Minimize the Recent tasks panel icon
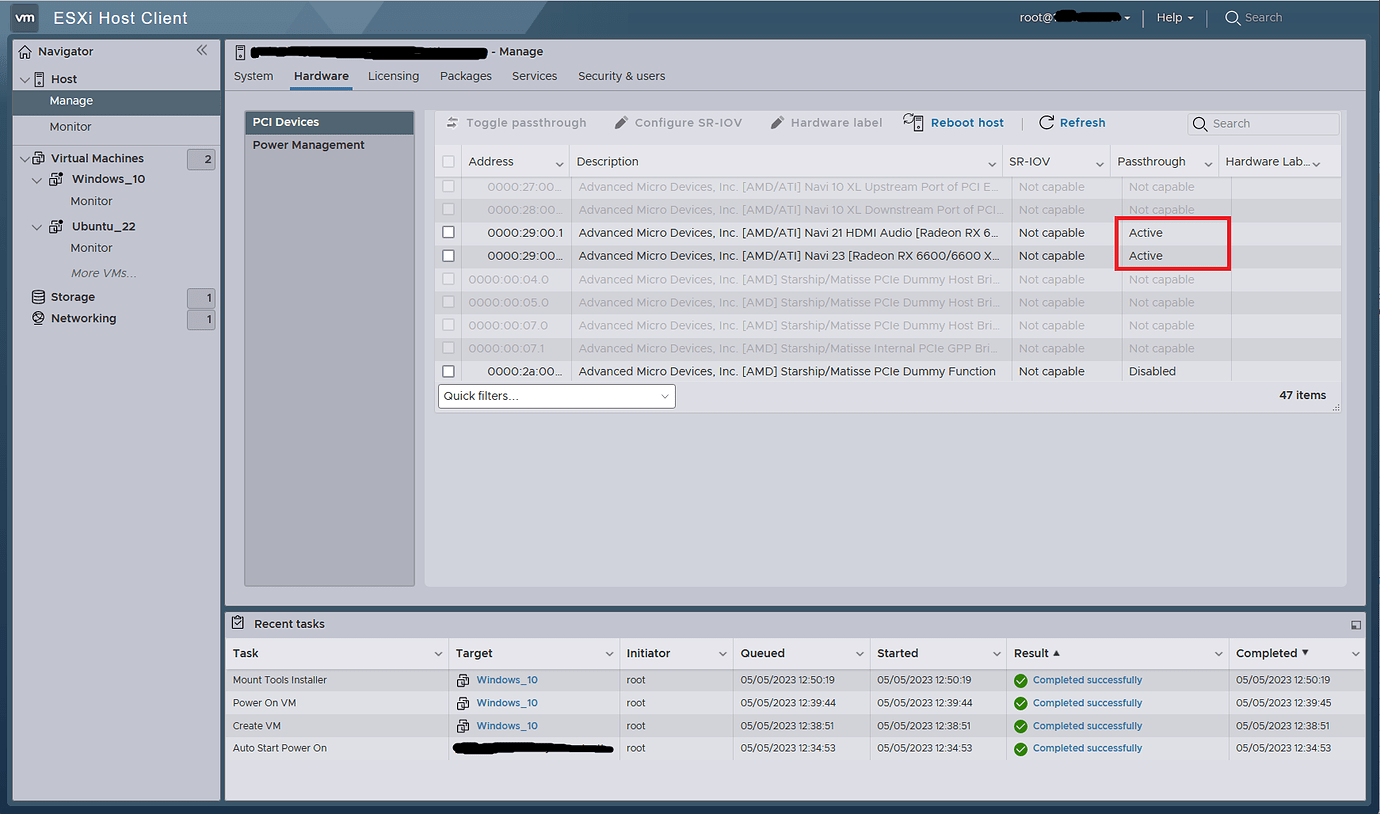Image resolution: width=1380 pixels, height=814 pixels. pos(1355,625)
